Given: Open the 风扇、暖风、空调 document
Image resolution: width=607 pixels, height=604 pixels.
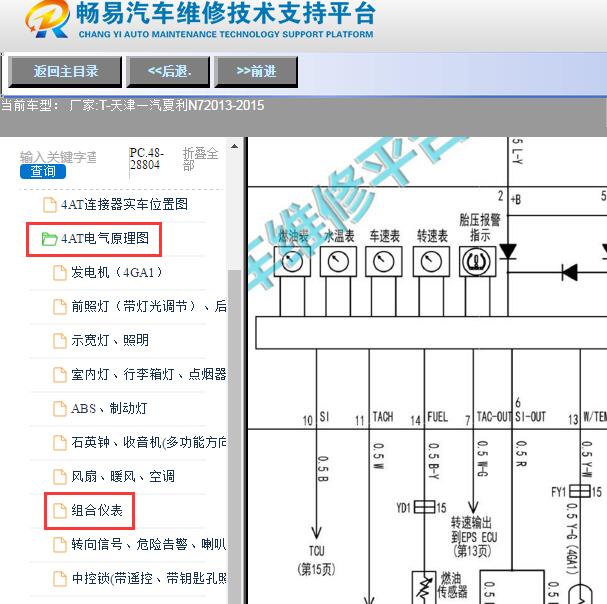Looking at the screenshot, I should 123,476.
